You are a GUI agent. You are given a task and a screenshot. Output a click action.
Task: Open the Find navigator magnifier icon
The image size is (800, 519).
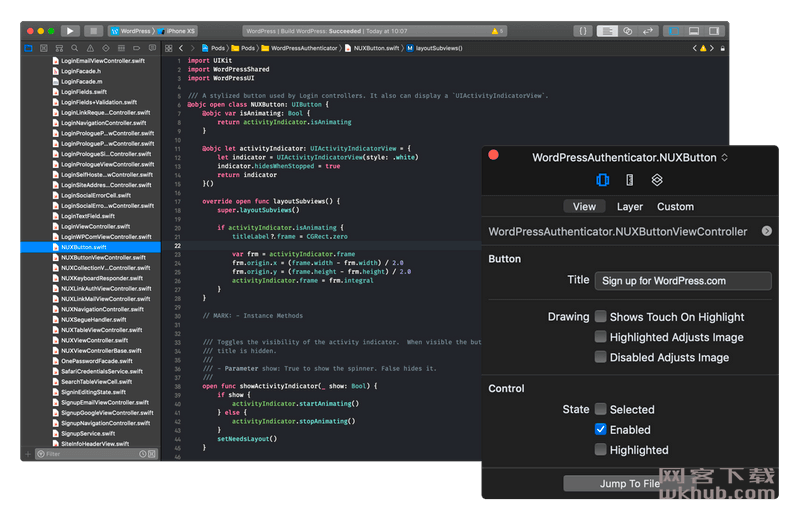(x=74, y=48)
